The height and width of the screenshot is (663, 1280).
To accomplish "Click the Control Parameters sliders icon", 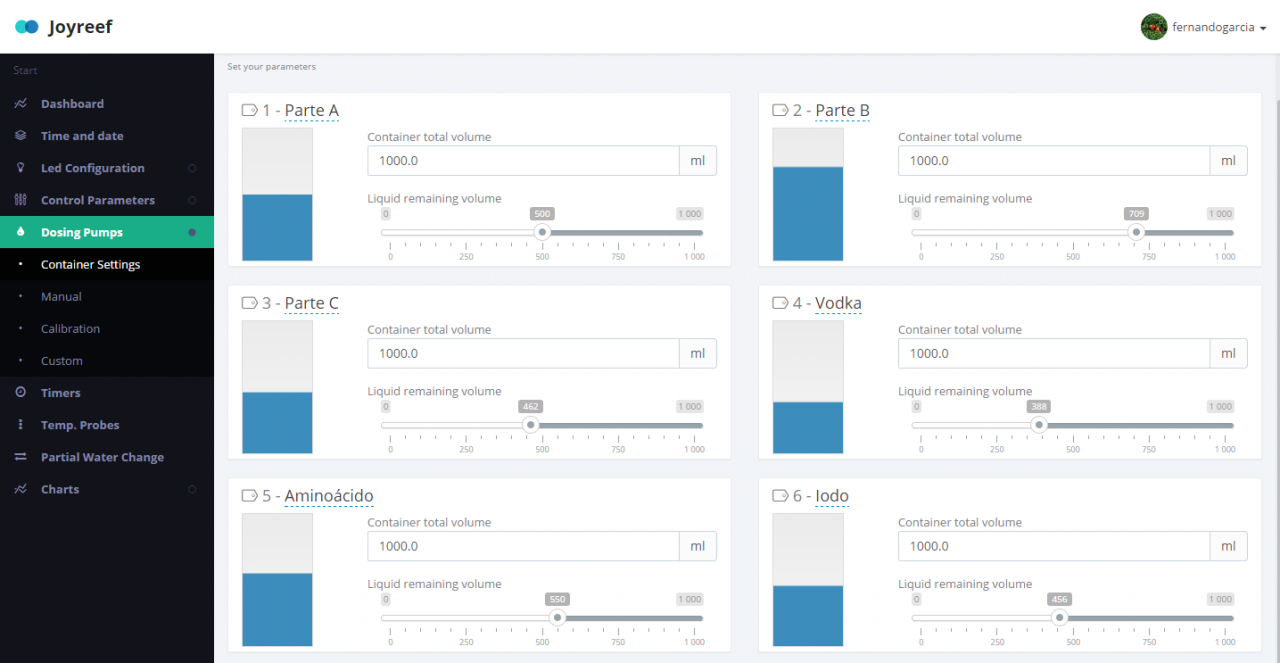I will point(21,200).
